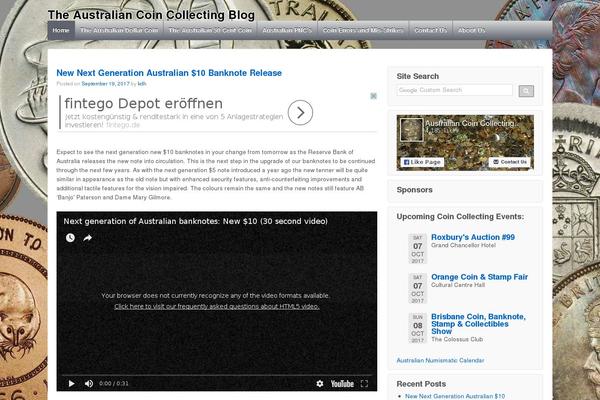Click the video share arrow icon
The width and height of the screenshot is (600, 400).
88,238
